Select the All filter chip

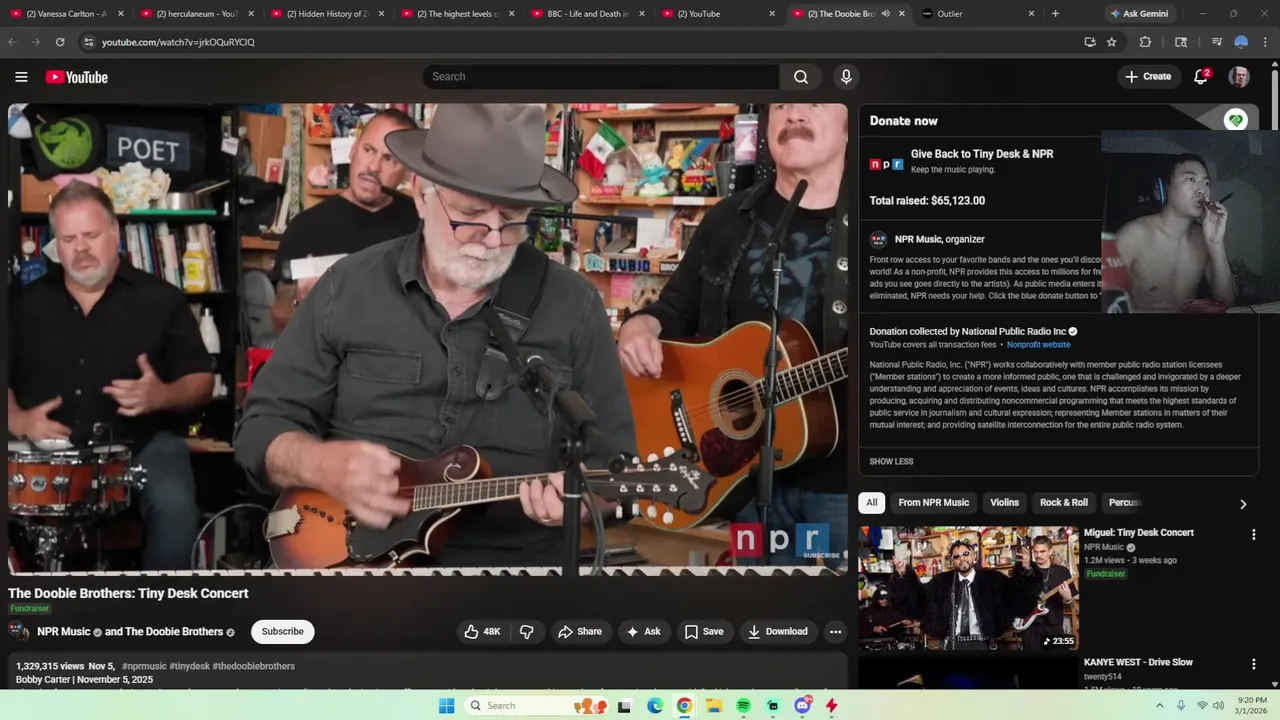pyautogui.click(x=871, y=503)
